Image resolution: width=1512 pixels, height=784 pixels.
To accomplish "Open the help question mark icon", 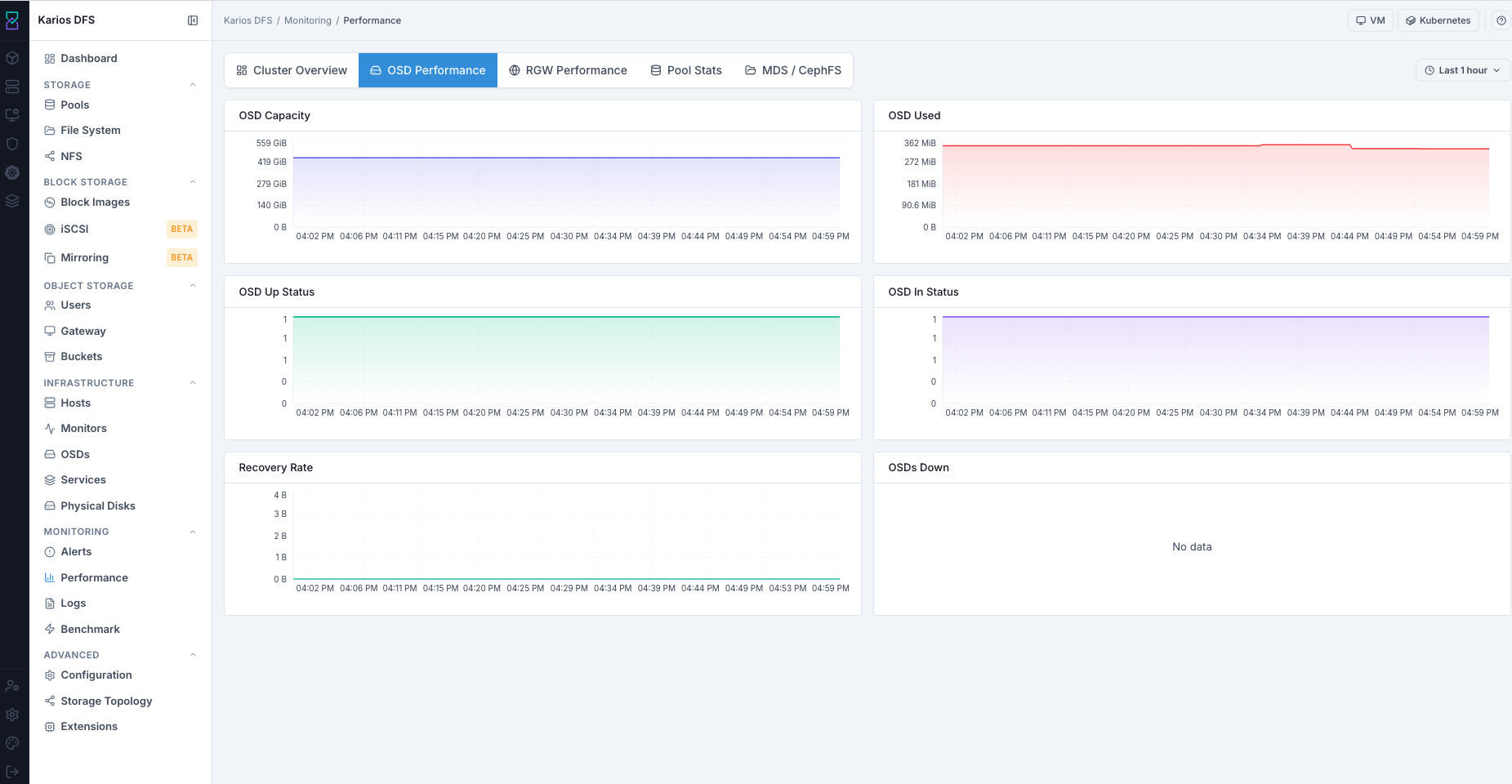I will click(x=1501, y=20).
